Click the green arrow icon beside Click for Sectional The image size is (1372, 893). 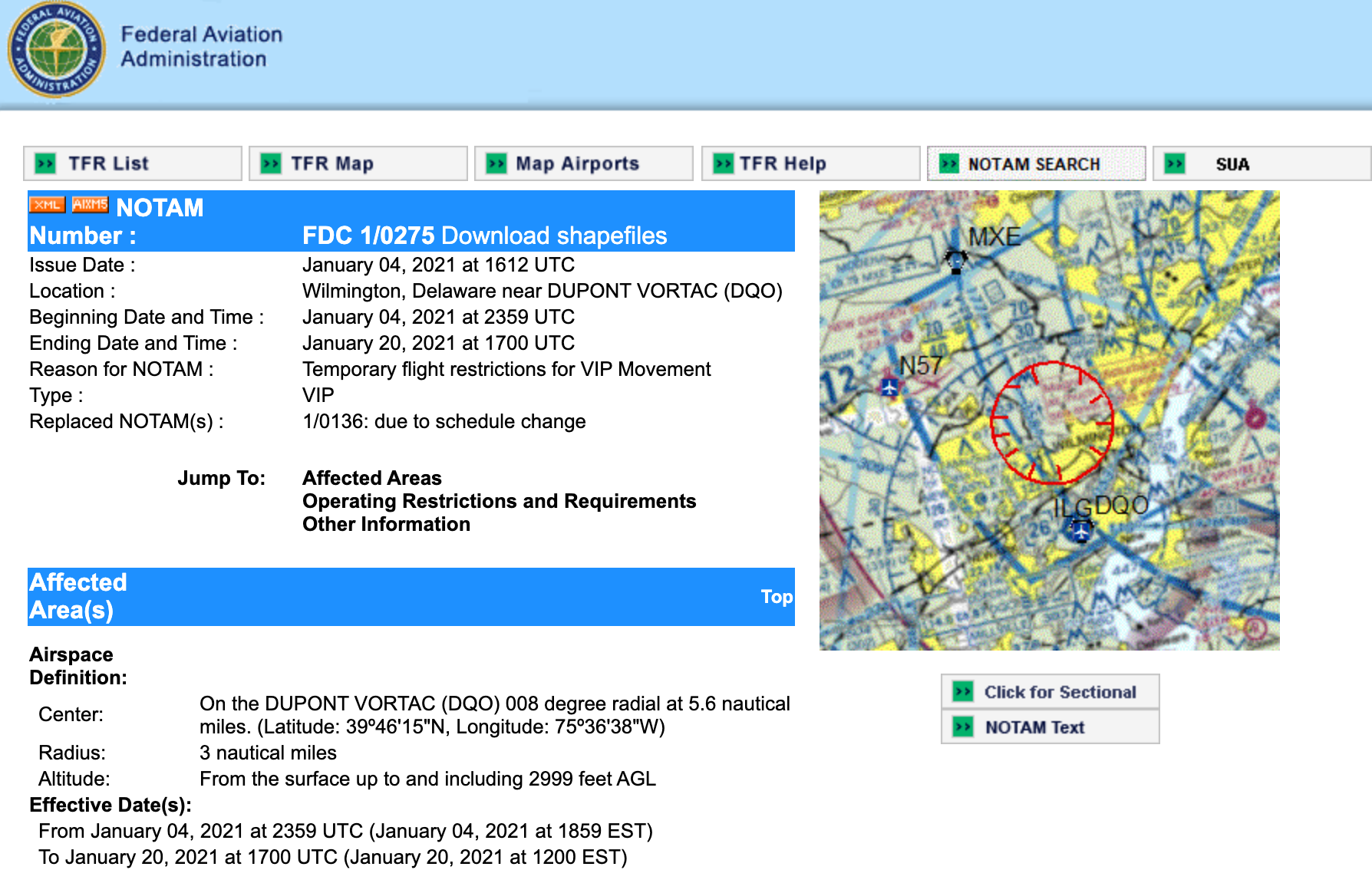tap(963, 692)
